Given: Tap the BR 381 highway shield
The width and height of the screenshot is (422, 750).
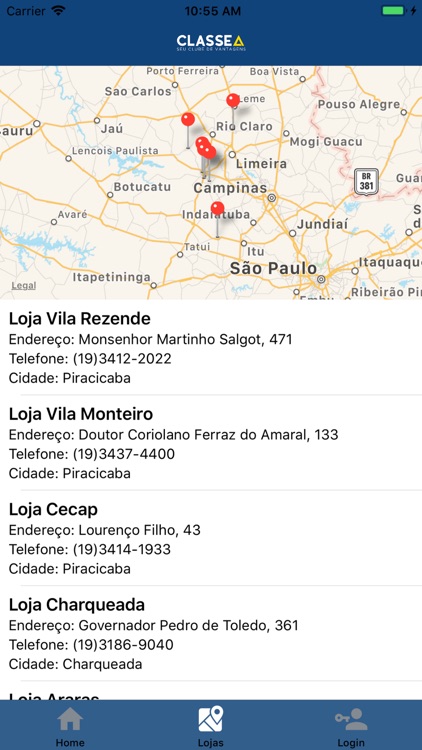Looking at the screenshot, I should (366, 182).
